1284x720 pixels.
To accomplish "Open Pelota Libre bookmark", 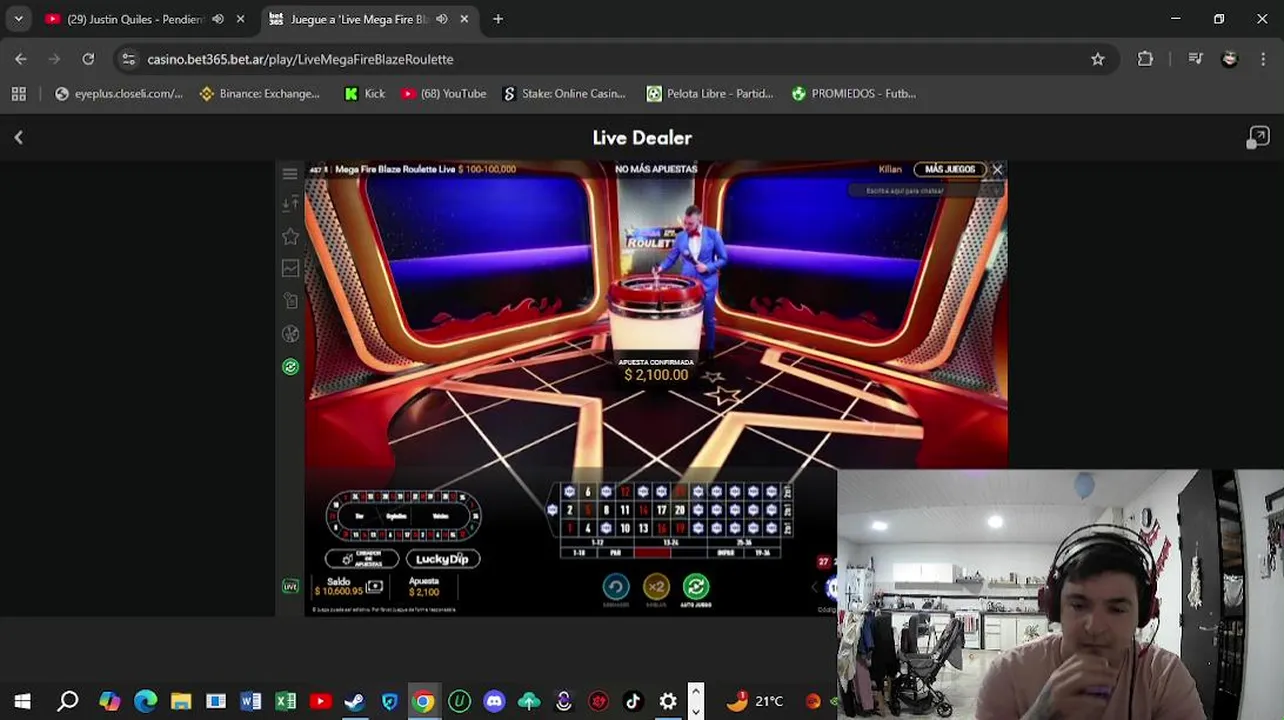I will [x=710, y=94].
